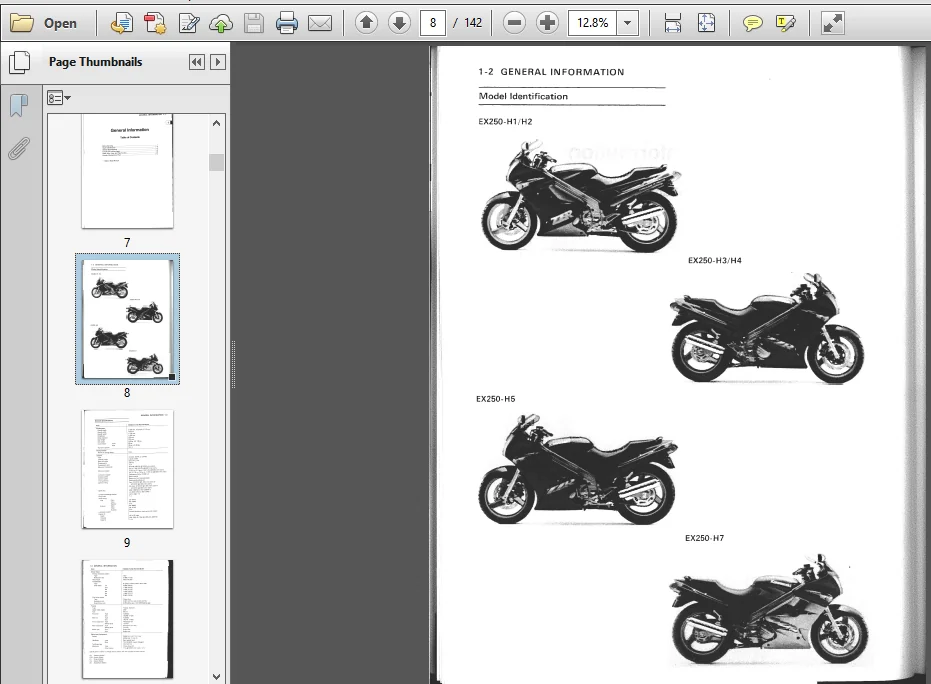Click the Email envelope icon
Image resolution: width=931 pixels, height=684 pixels.
(321, 23)
